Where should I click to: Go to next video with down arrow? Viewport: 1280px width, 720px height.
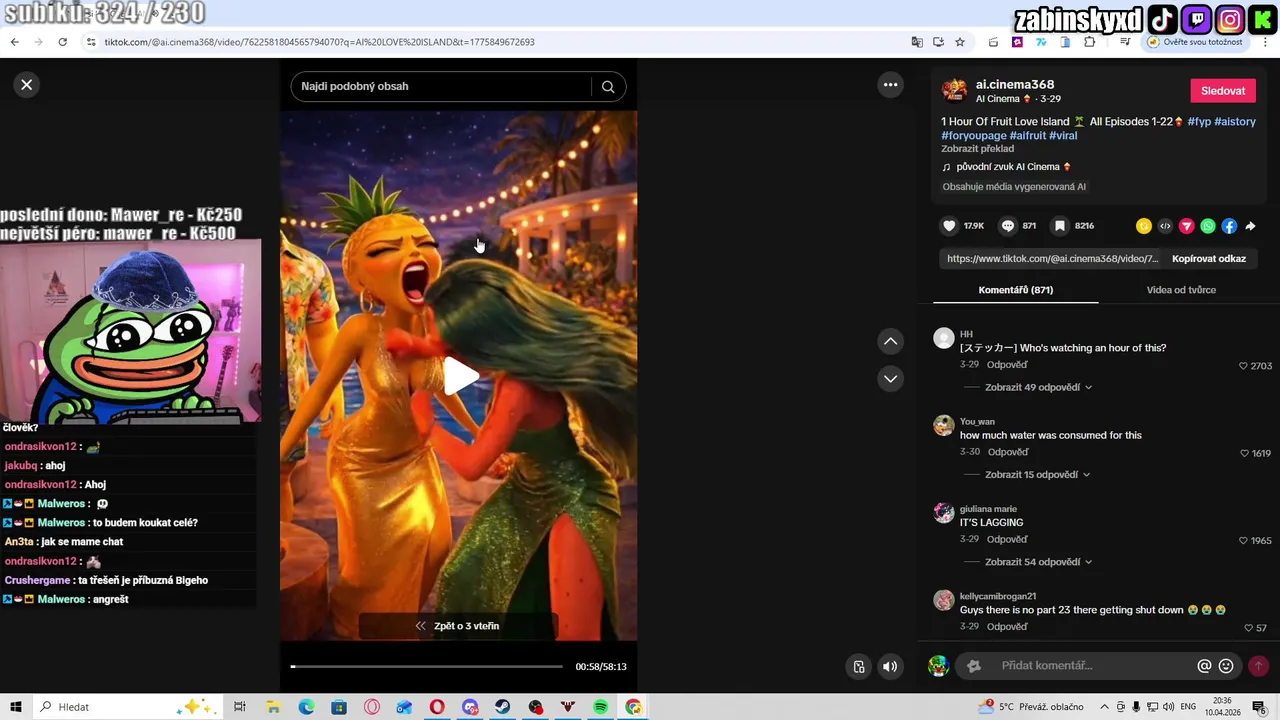(x=890, y=379)
